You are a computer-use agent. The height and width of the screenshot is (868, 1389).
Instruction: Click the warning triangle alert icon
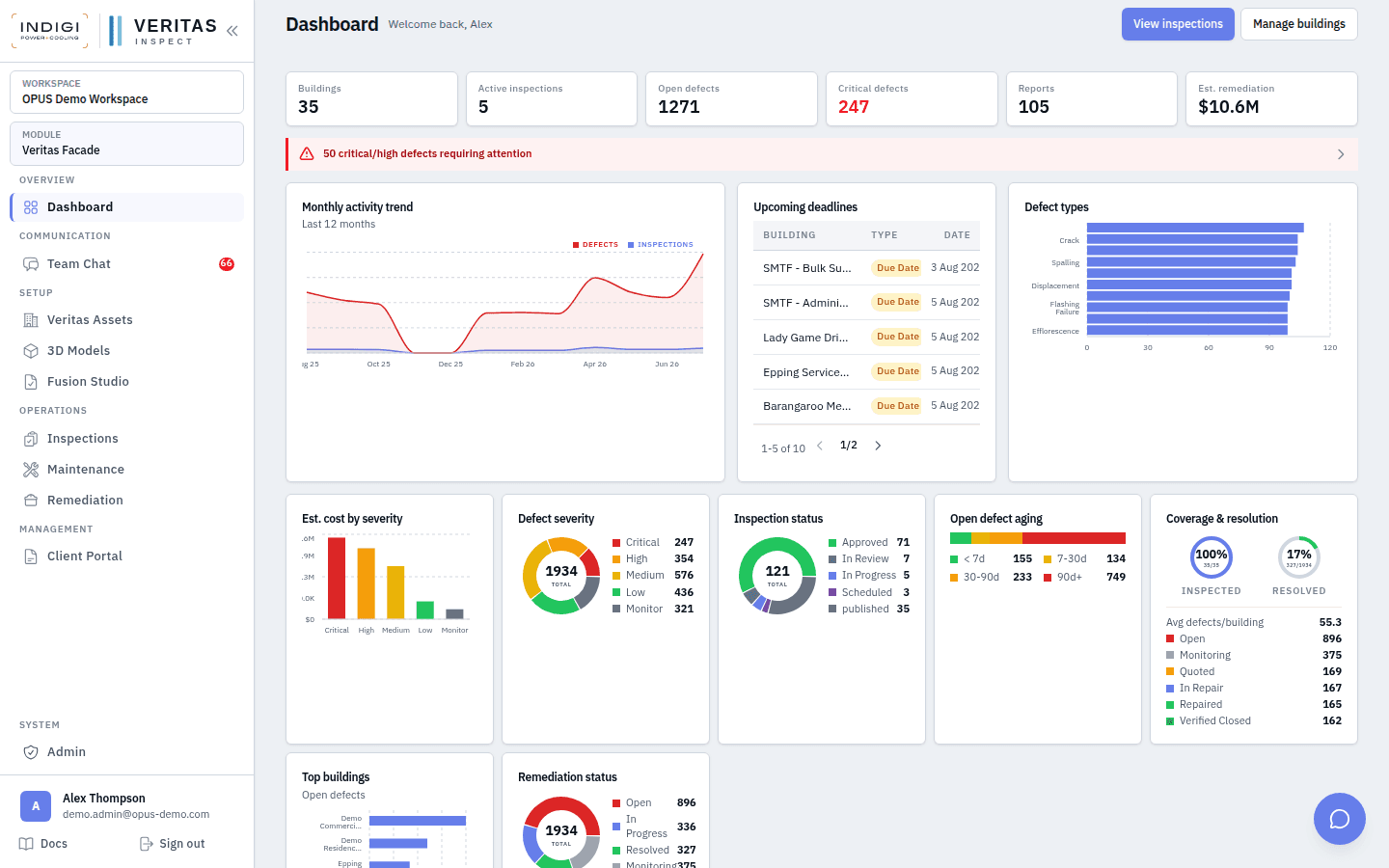tap(307, 154)
